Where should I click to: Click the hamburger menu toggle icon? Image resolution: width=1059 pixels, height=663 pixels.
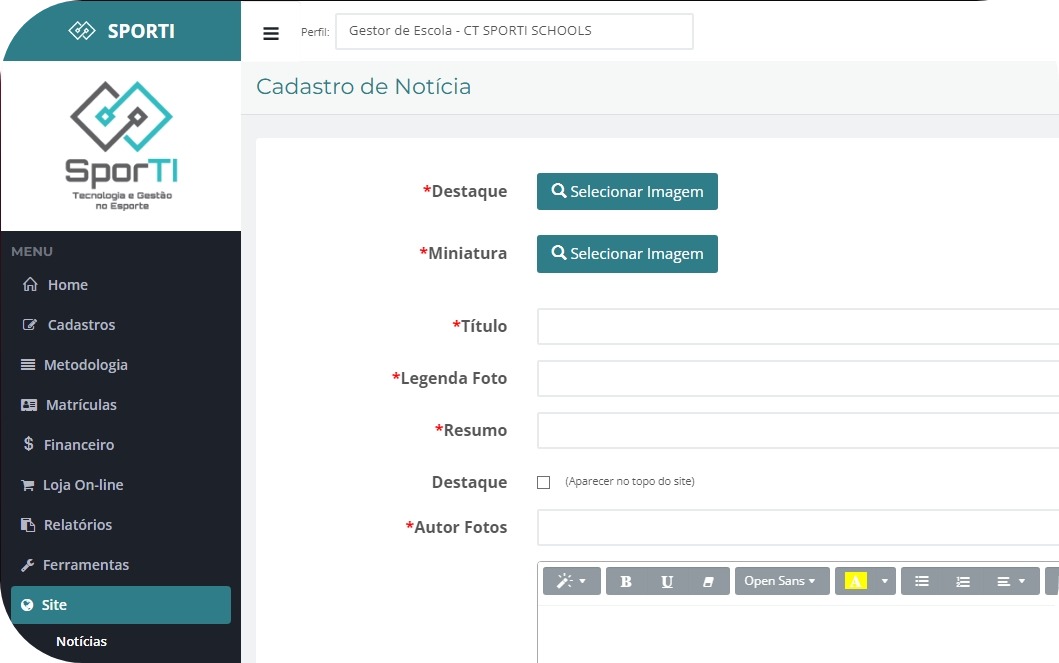click(271, 33)
